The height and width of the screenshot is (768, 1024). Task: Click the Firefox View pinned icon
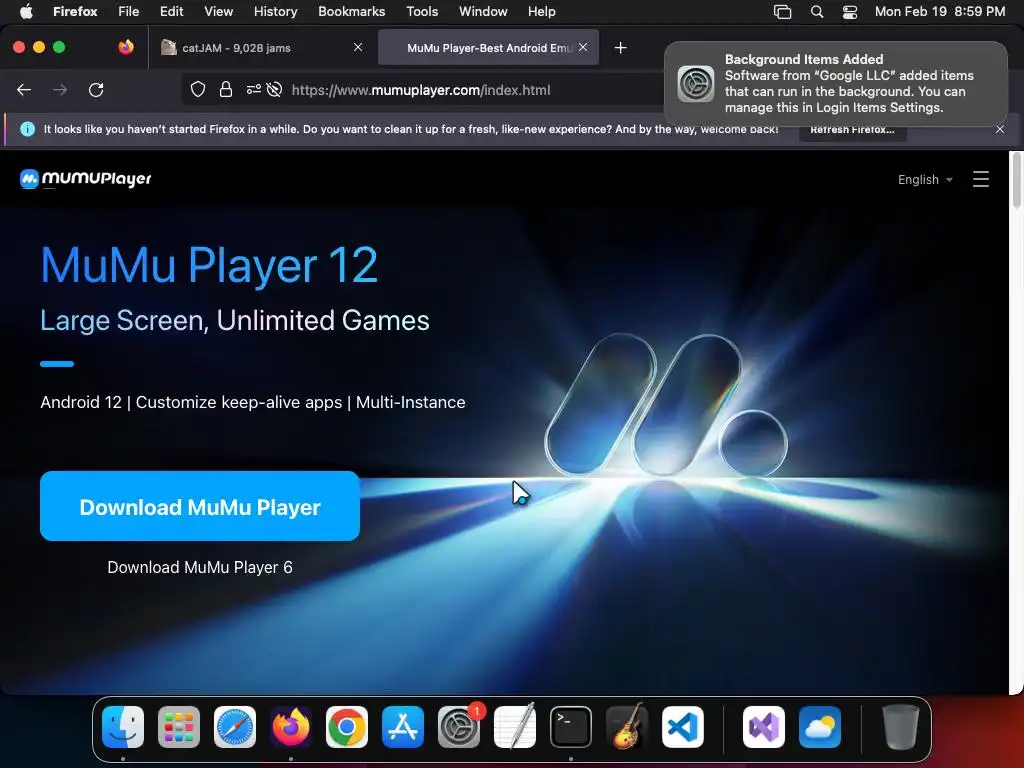pyautogui.click(x=126, y=47)
